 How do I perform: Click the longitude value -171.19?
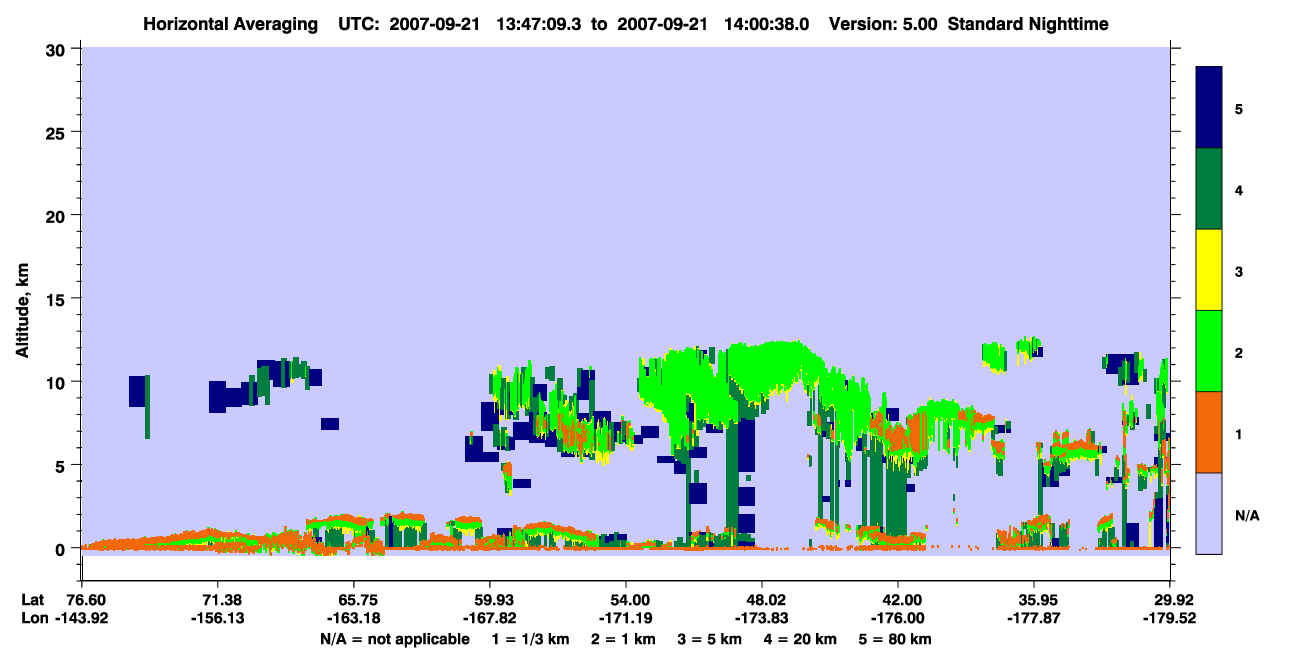point(625,618)
